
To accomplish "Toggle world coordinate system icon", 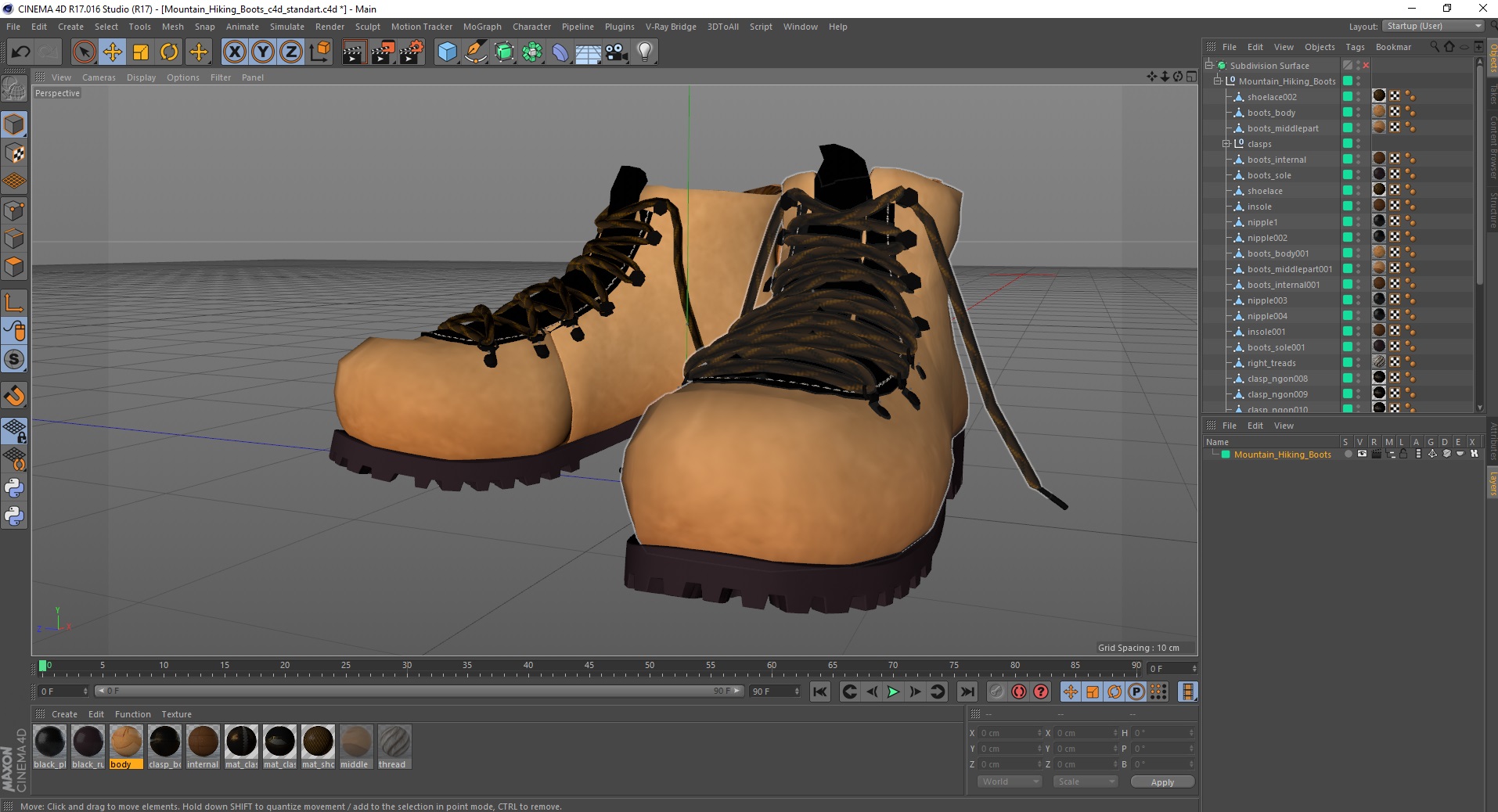I will (319, 52).
